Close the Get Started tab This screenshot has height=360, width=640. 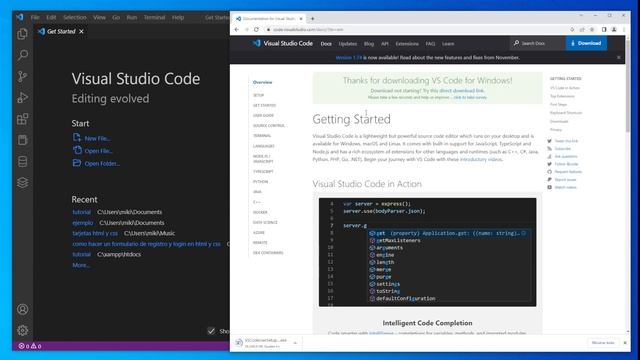pyautogui.click(x=82, y=31)
